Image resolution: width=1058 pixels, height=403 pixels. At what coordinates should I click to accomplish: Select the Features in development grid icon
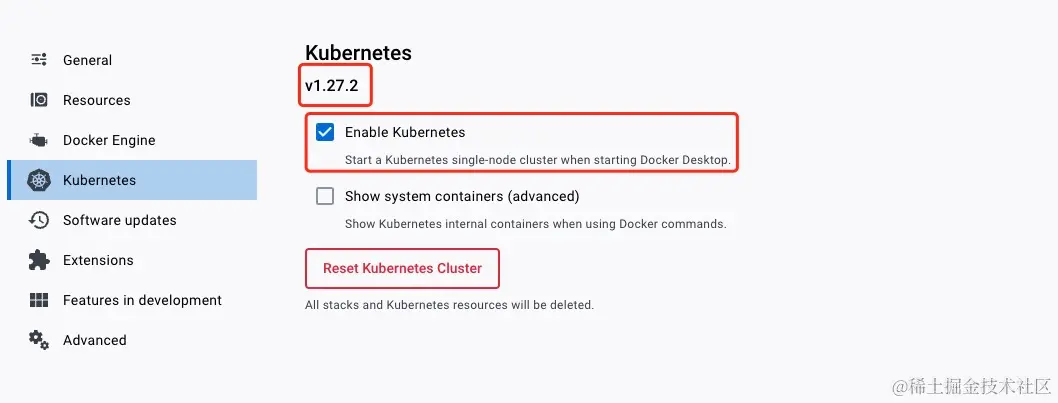pyautogui.click(x=39, y=300)
